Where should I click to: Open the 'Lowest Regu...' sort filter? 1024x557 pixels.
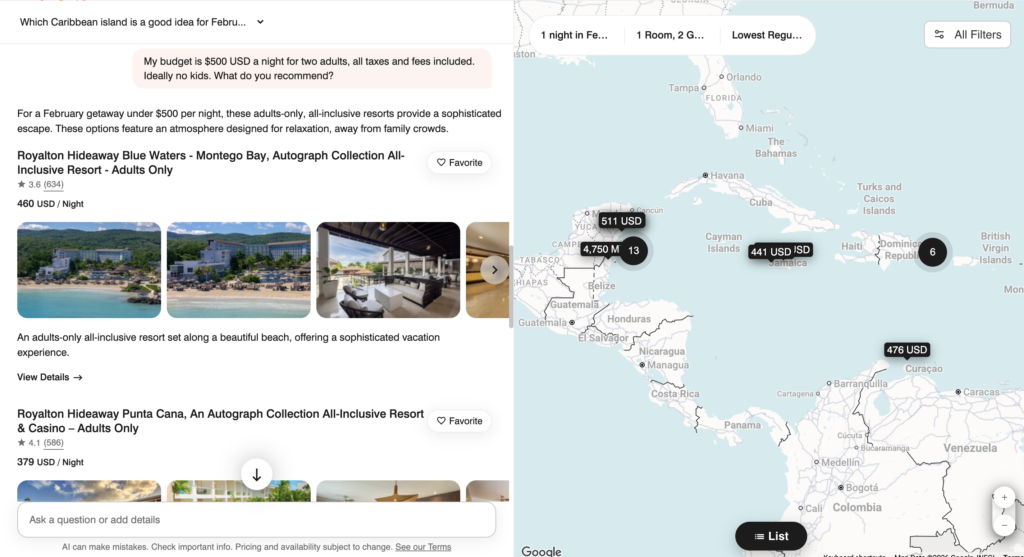tap(767, 35)
